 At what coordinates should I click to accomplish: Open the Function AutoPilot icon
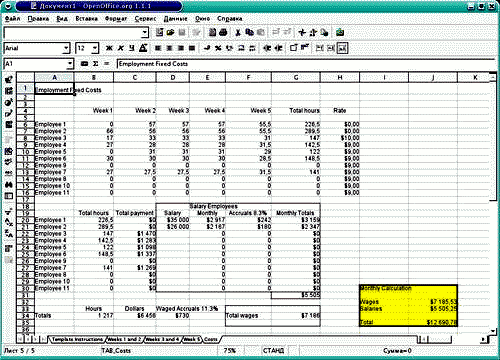tap(85, 64)
